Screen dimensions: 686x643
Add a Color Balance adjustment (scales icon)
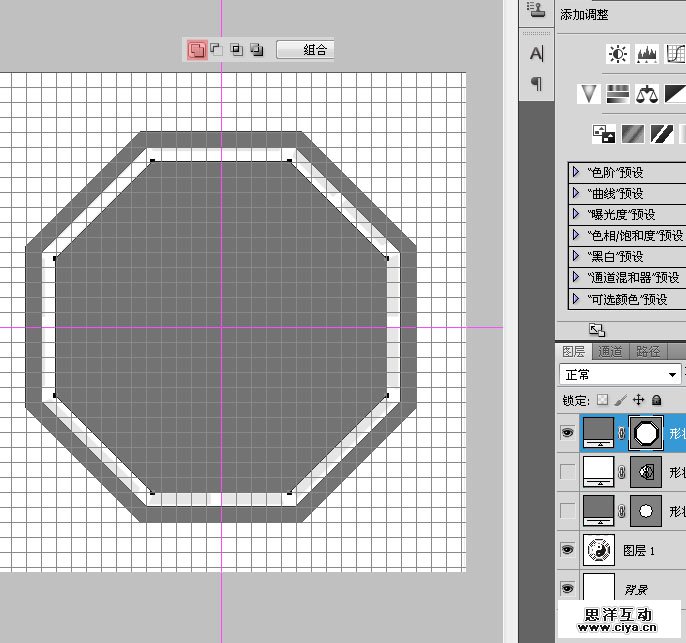648,94
